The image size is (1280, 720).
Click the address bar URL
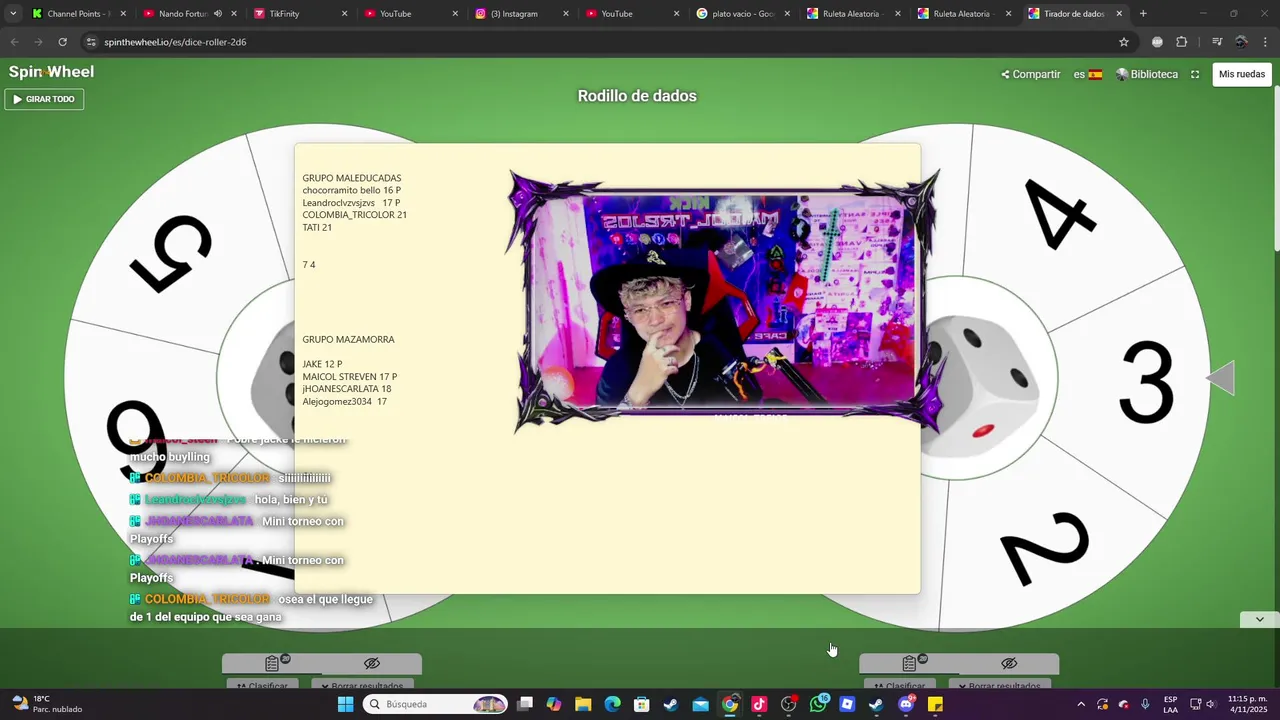coord(175,42)
